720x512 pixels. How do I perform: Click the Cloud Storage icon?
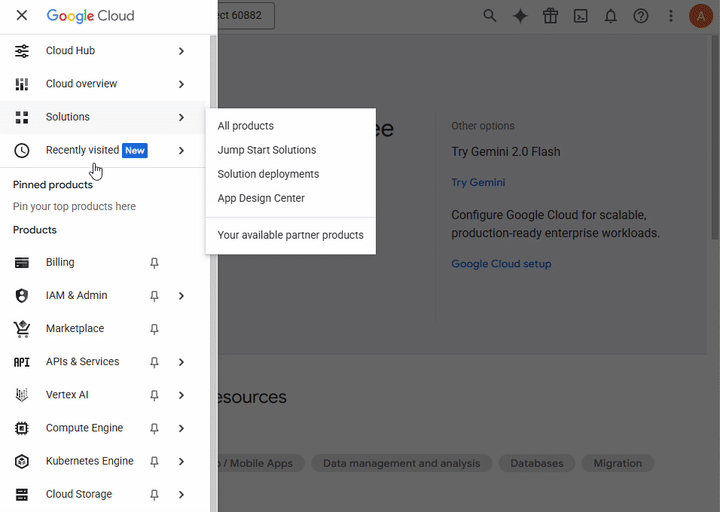pos(22,495)
